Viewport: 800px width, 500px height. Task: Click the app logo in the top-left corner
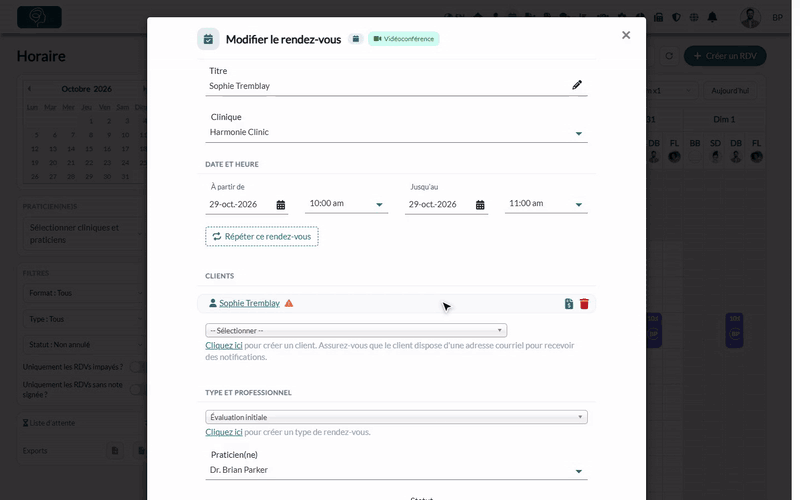(x=39, y=17)
